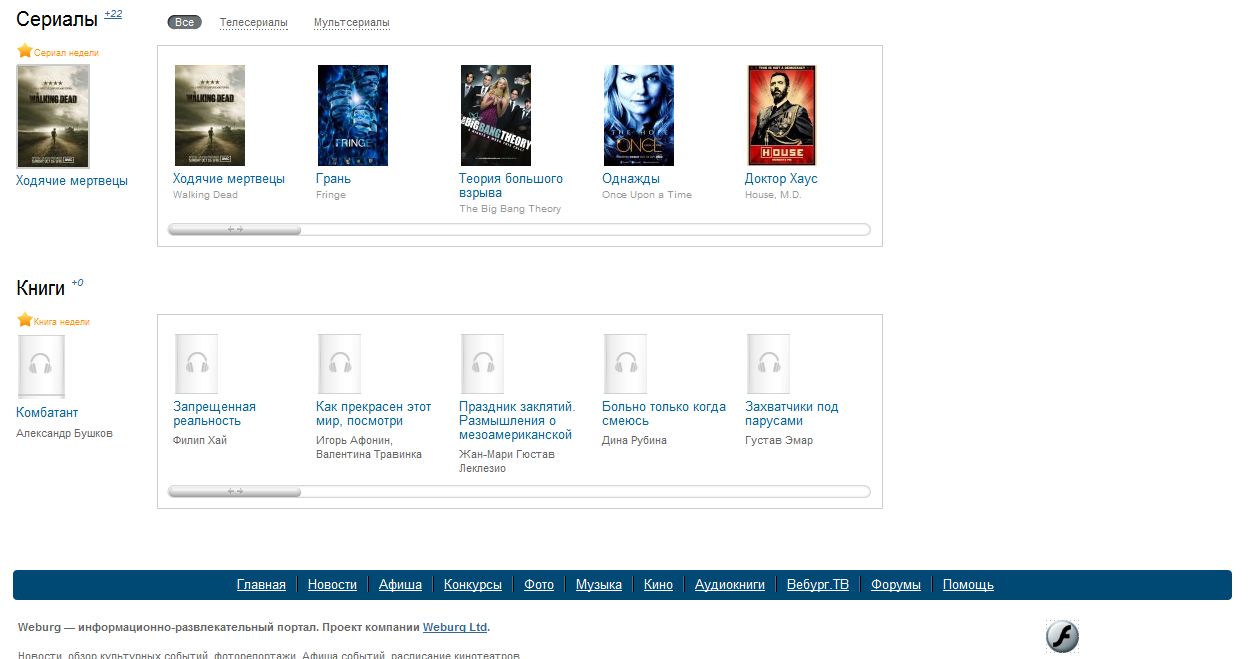
Task: Open headphone cover icon above 'Как прекрасен этот мир'
Action: click(339, 364)
